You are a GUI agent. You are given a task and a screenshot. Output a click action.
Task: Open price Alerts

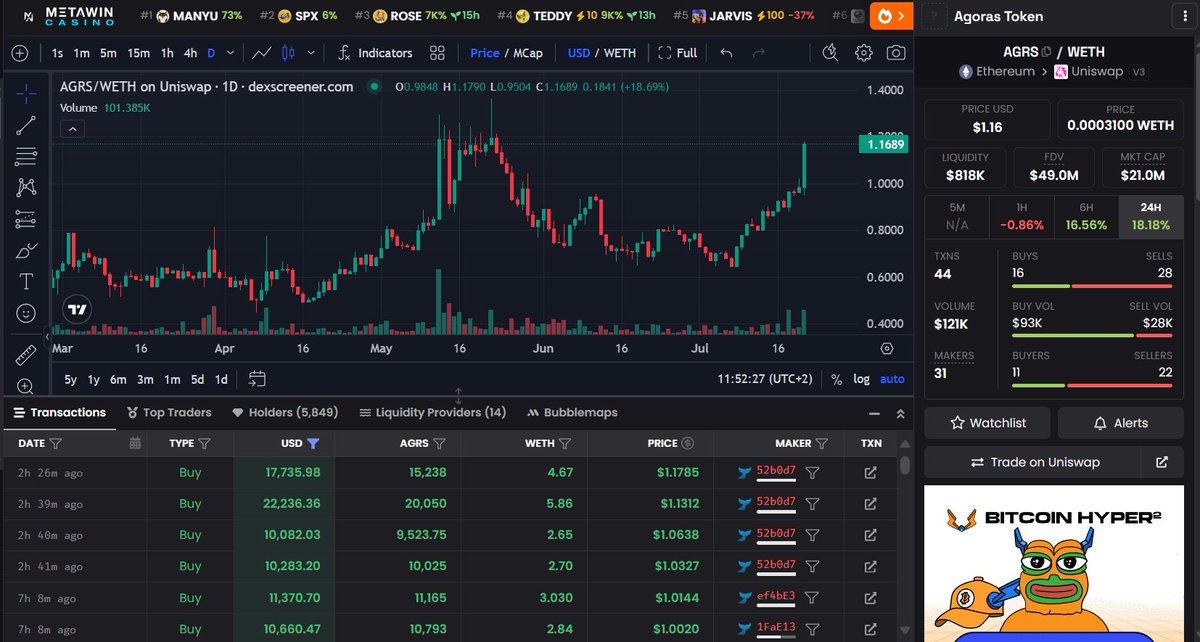(1121, 423)
